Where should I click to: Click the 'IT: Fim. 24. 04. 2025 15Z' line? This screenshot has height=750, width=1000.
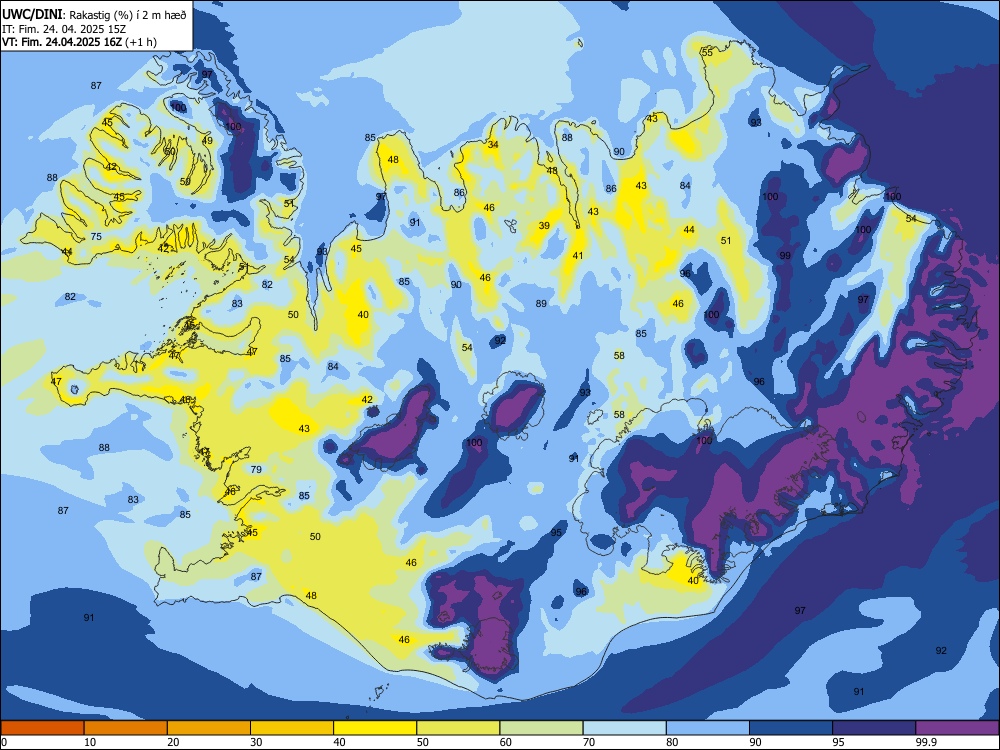[x=64, y=29]
